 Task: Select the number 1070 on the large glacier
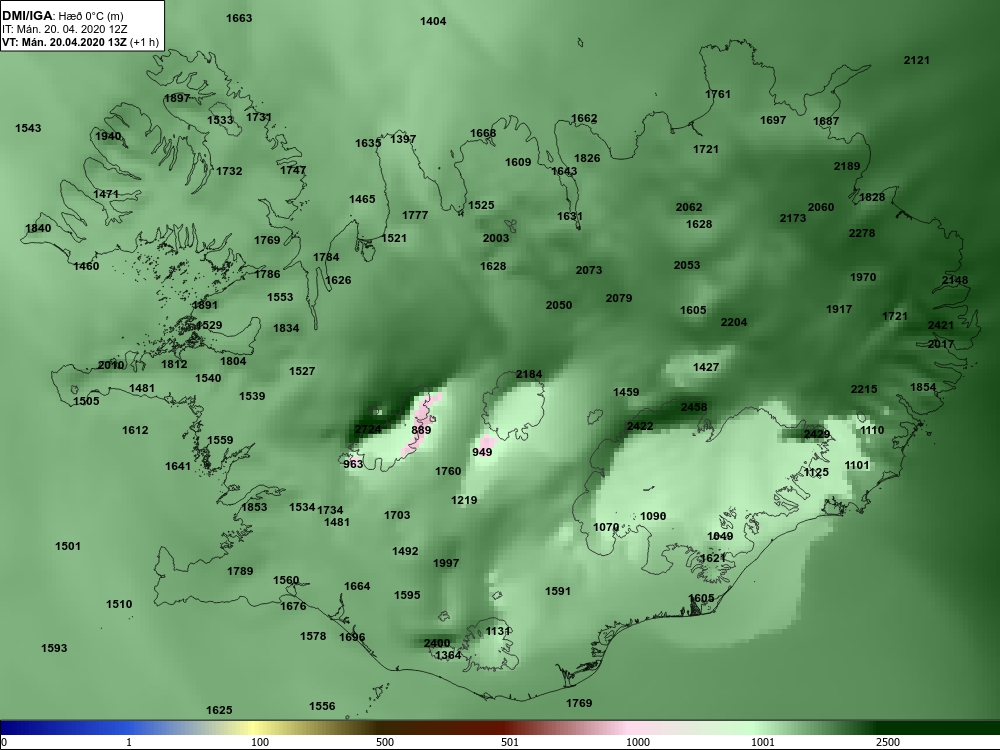coord(606,527)
